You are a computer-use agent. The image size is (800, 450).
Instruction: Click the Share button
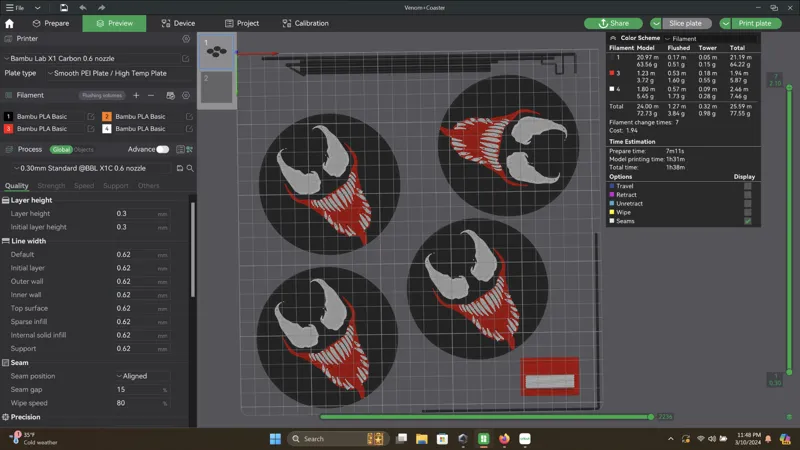coord(613,23)
